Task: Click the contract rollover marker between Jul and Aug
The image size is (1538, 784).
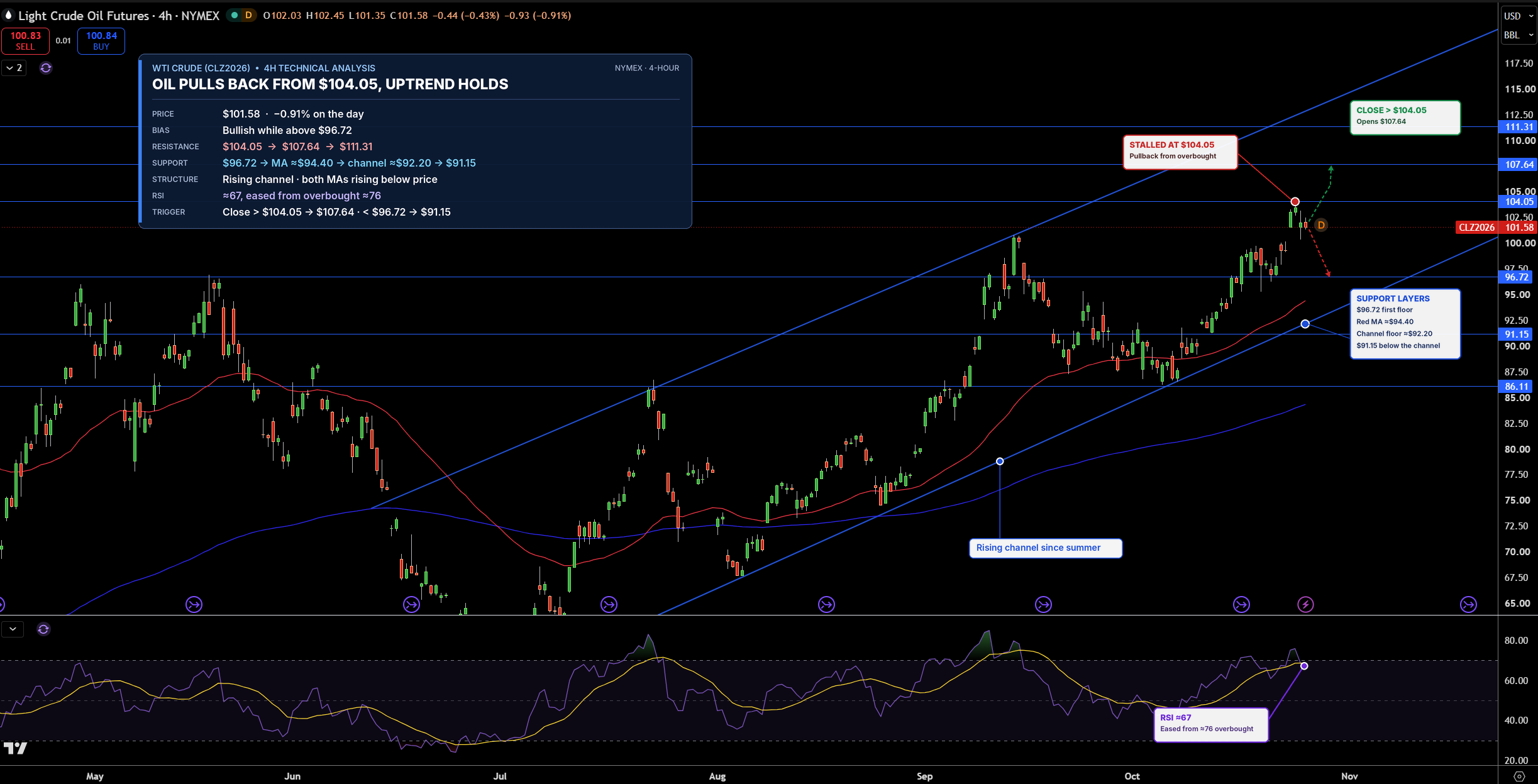Action: coord(609,605)
